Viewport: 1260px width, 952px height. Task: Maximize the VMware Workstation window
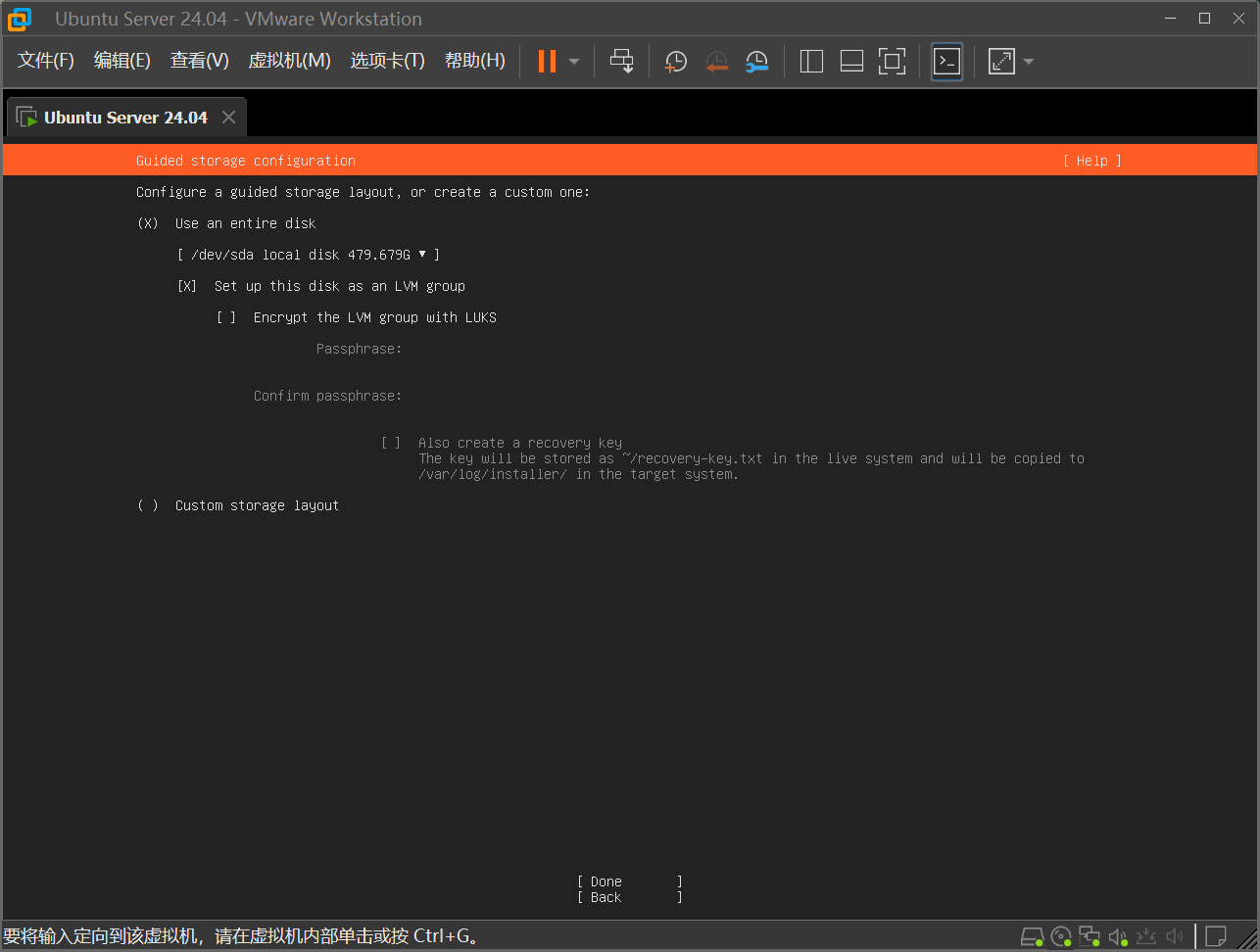coord(1205,18)
